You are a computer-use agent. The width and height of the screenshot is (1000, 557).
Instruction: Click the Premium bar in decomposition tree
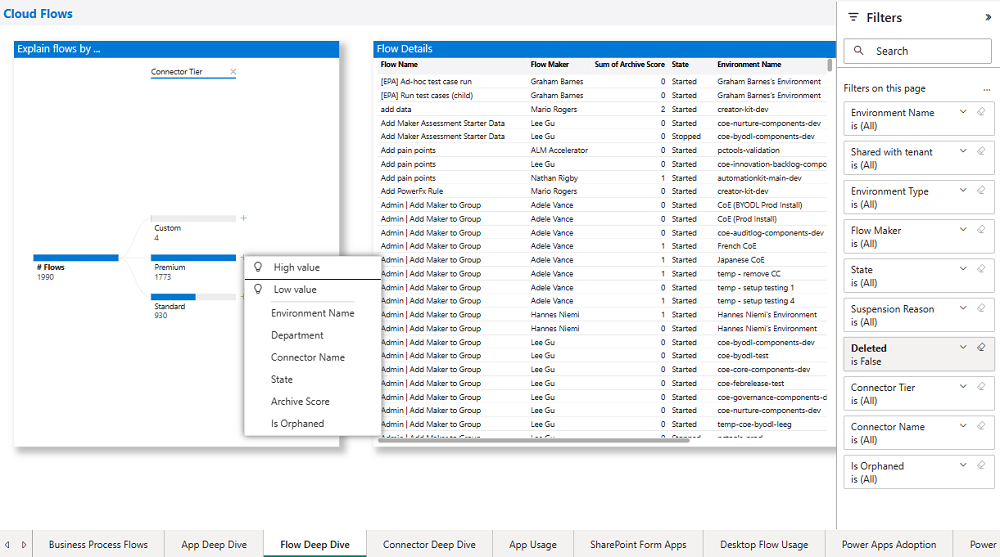pos(192,258)
